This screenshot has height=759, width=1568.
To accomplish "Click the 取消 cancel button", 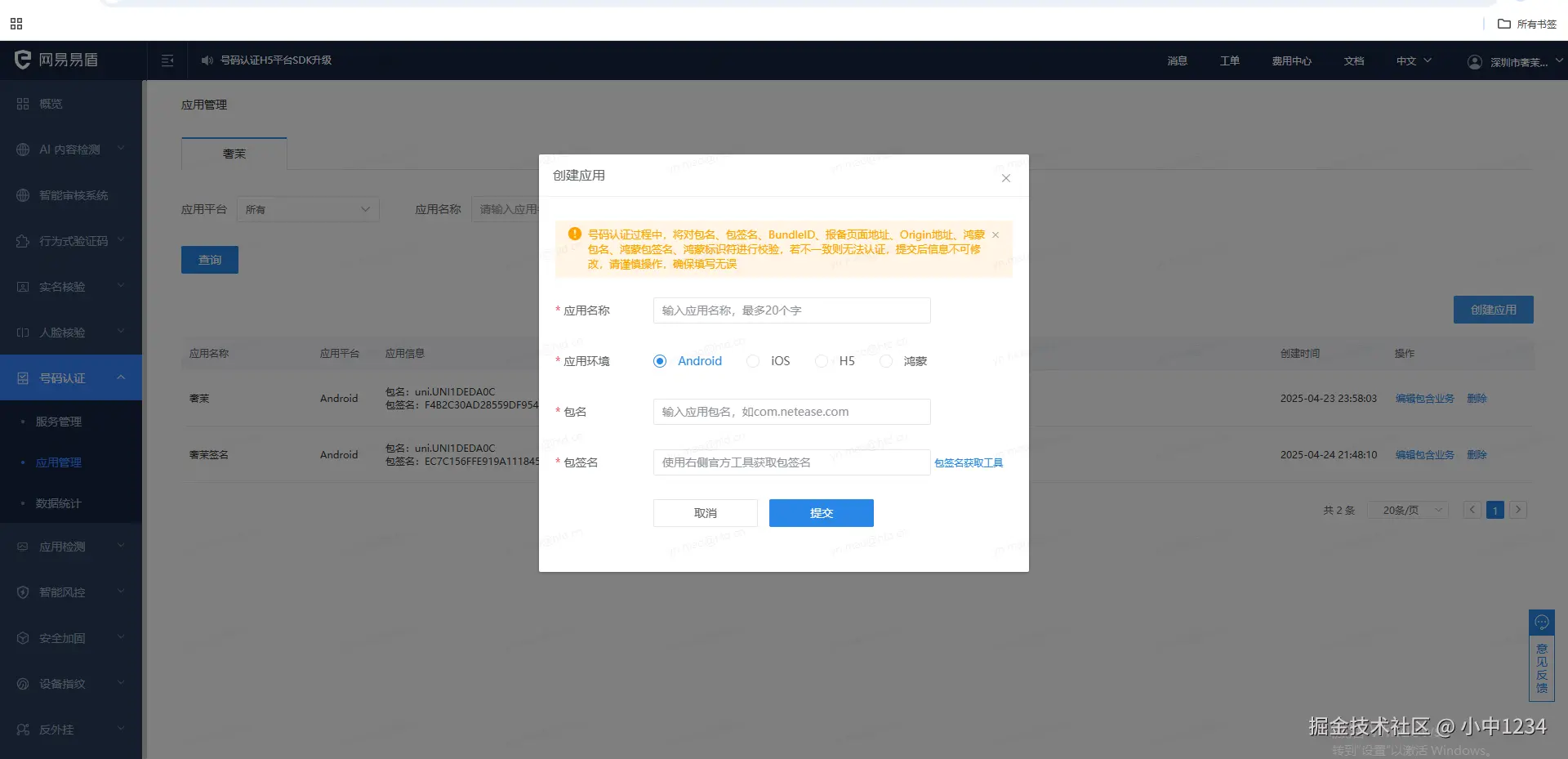I will click(706, 513).
